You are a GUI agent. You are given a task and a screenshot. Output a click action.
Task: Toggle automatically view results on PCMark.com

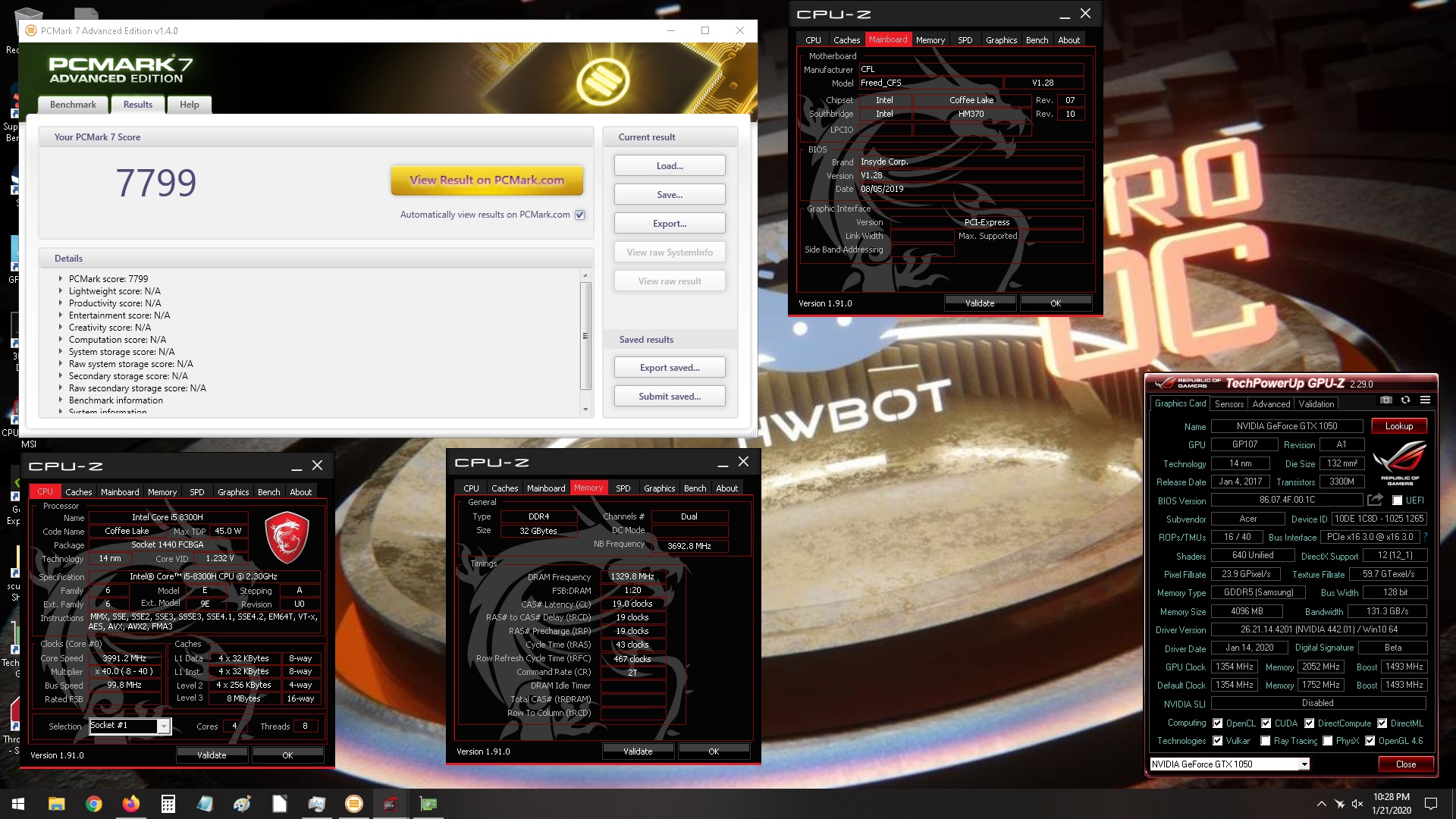pyautogui.click(x=579, y=215)
